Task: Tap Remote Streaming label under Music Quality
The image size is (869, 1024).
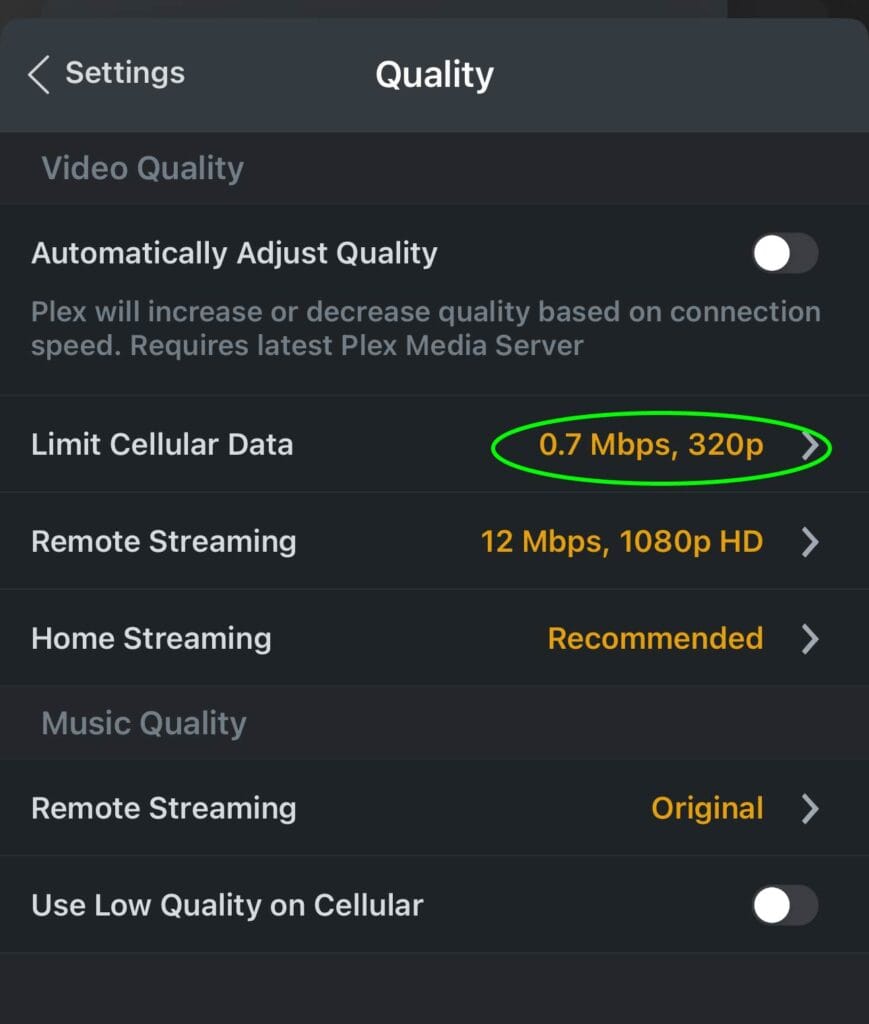Action: tap(164, 808)
